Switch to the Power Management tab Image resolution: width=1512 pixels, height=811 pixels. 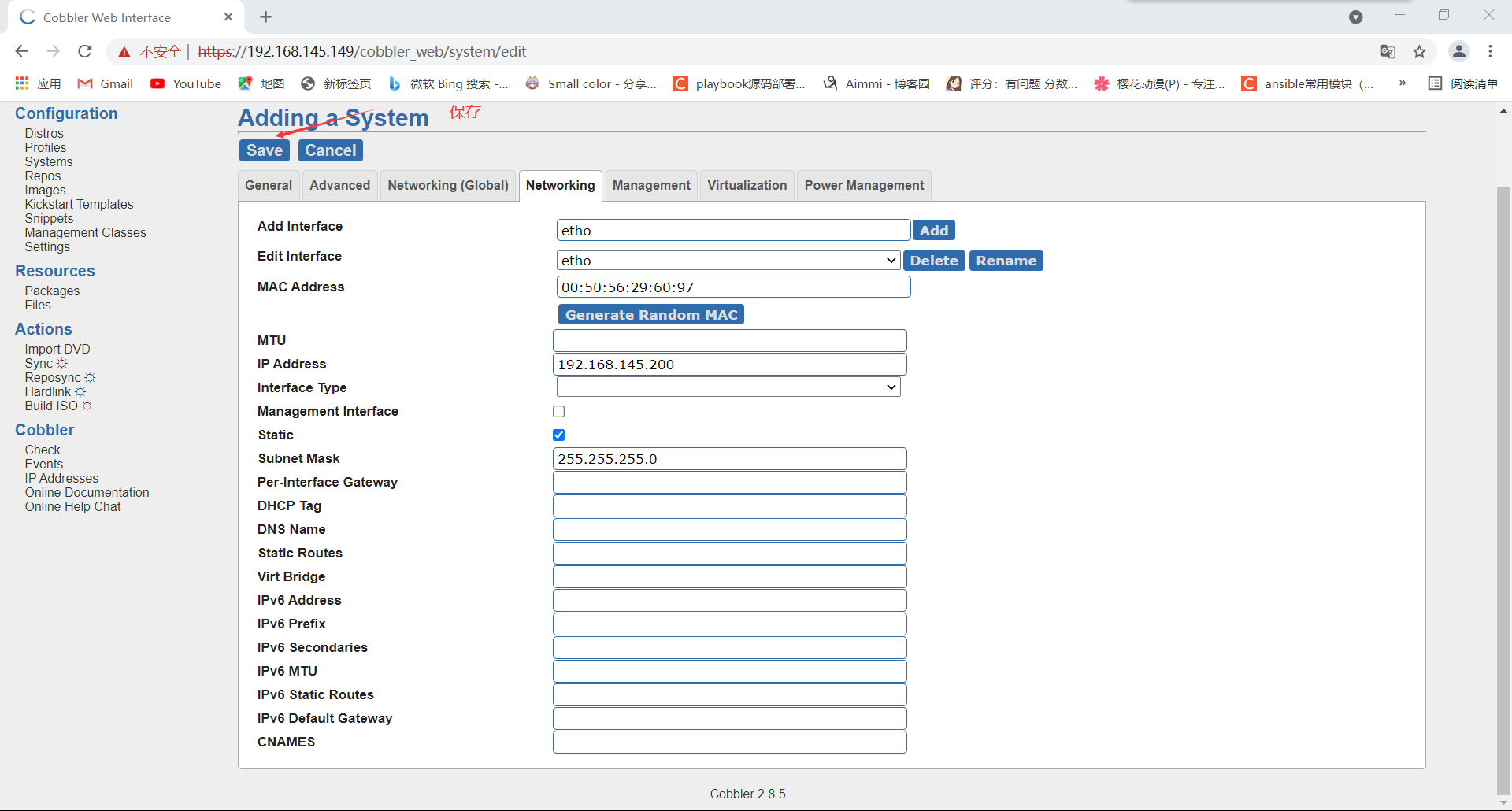click(x=864, y=186)
